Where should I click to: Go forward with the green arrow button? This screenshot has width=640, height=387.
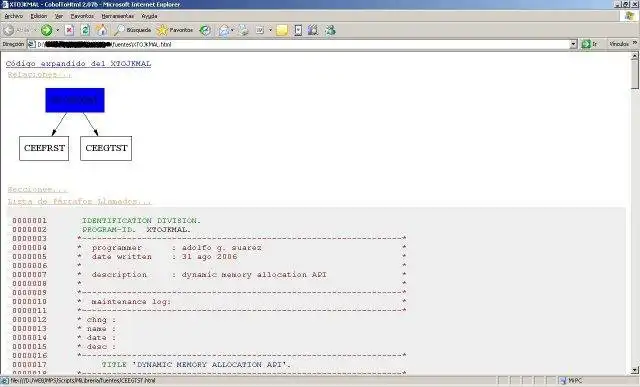tap(46, 30)
